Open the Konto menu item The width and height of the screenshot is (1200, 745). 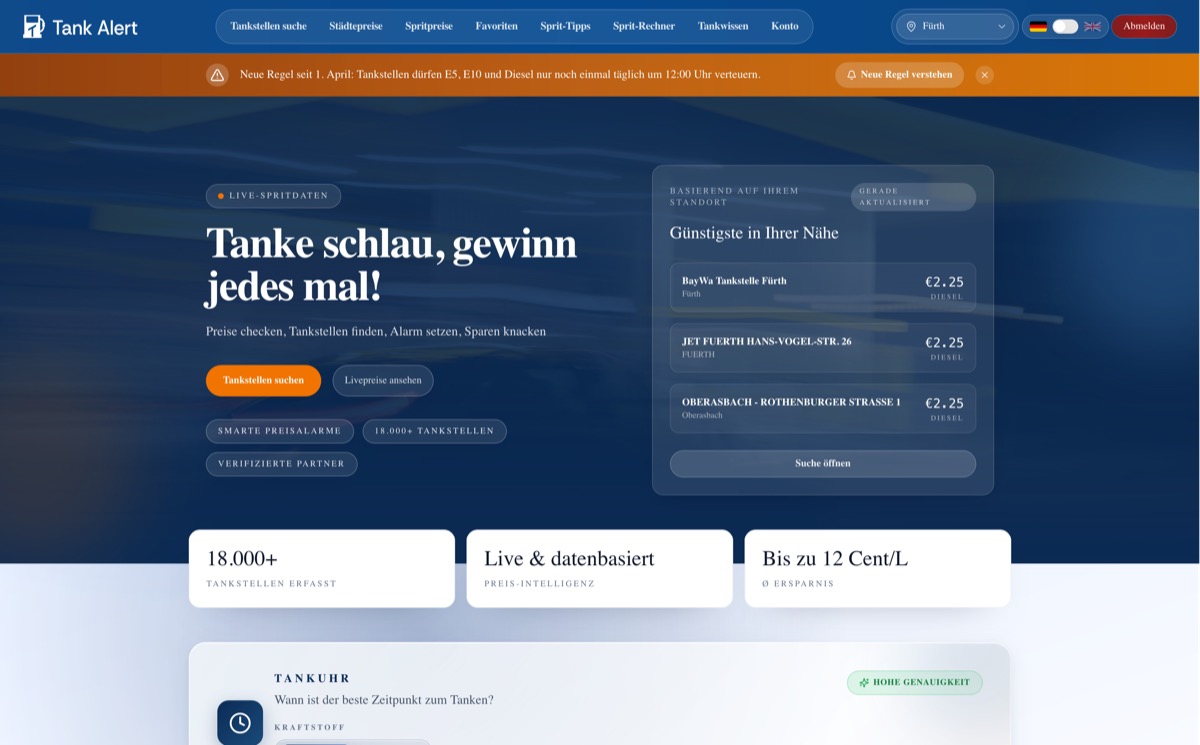point(785,26)
